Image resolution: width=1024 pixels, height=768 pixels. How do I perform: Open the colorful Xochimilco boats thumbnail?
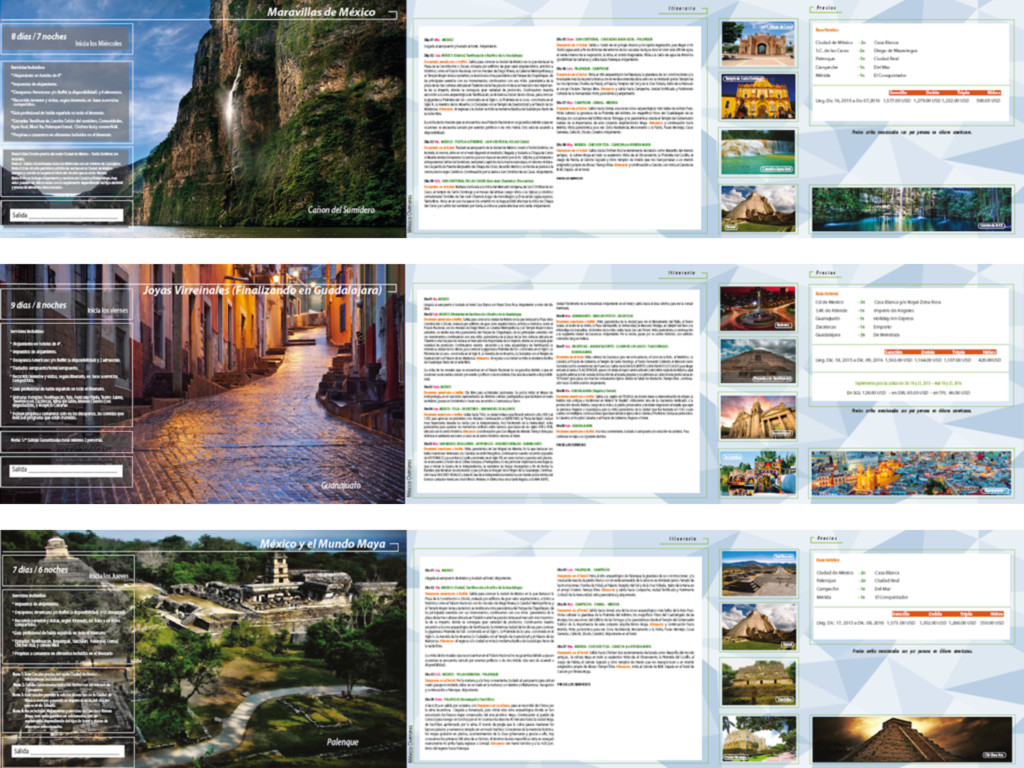758,473
